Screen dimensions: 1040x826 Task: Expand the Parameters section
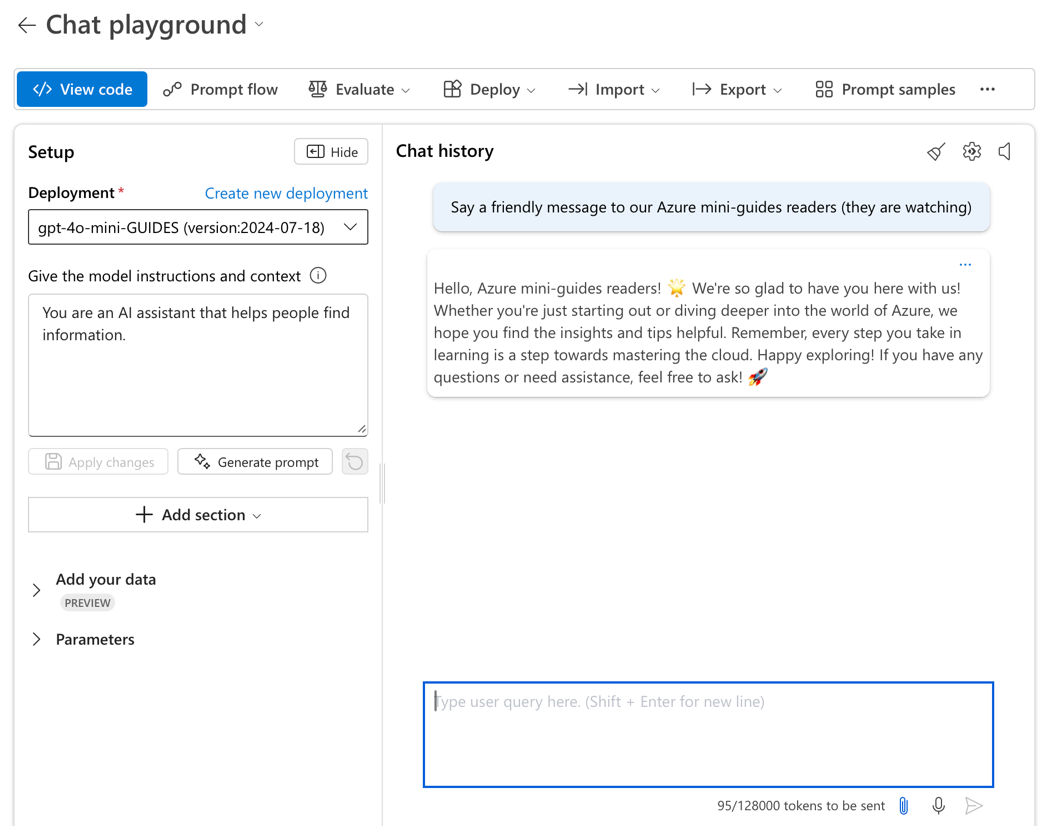tap(37, 640)
